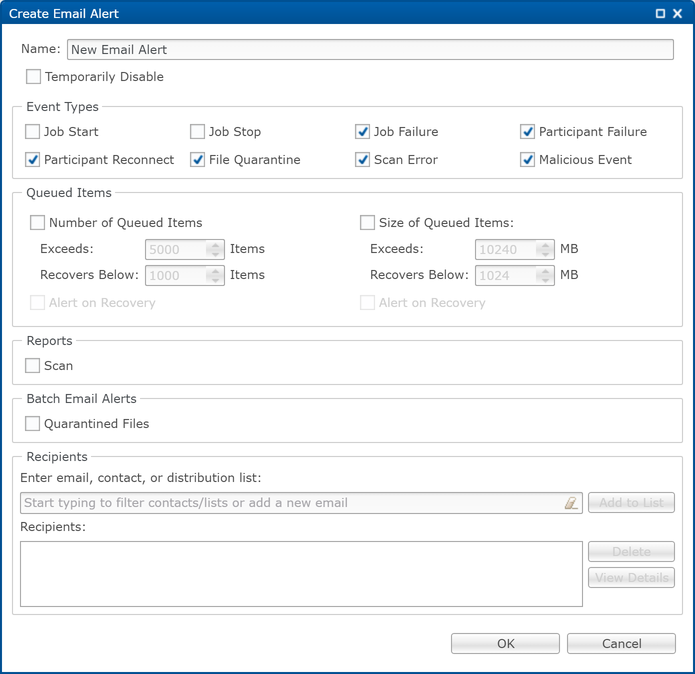This screenshot has width=695, height=674.
Task: Enable Number of Queued Items checkbox
Action: click(x=37, y=222)
